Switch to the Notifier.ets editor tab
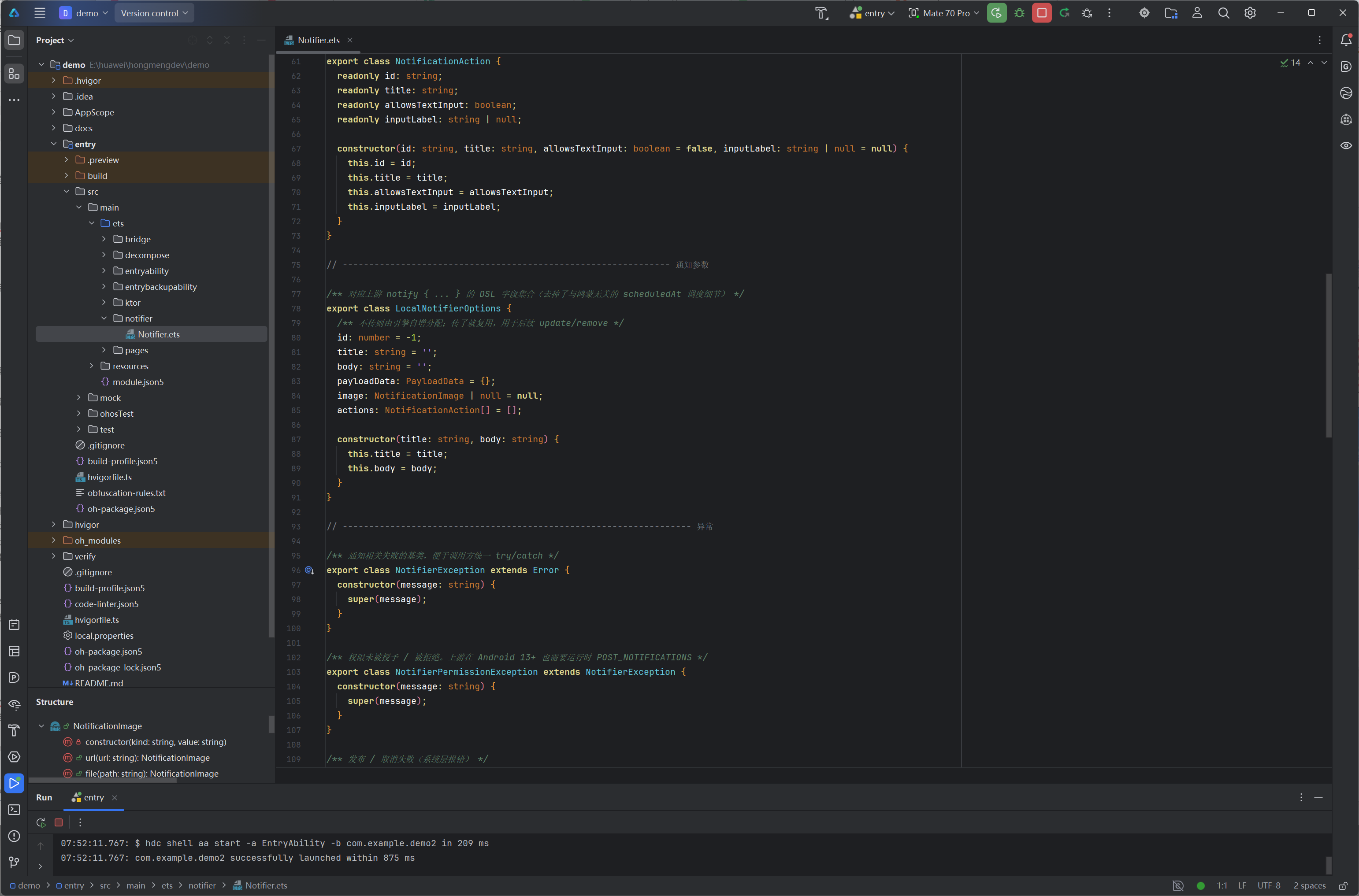Screen dimensions: 1359x896 point(318,40)
